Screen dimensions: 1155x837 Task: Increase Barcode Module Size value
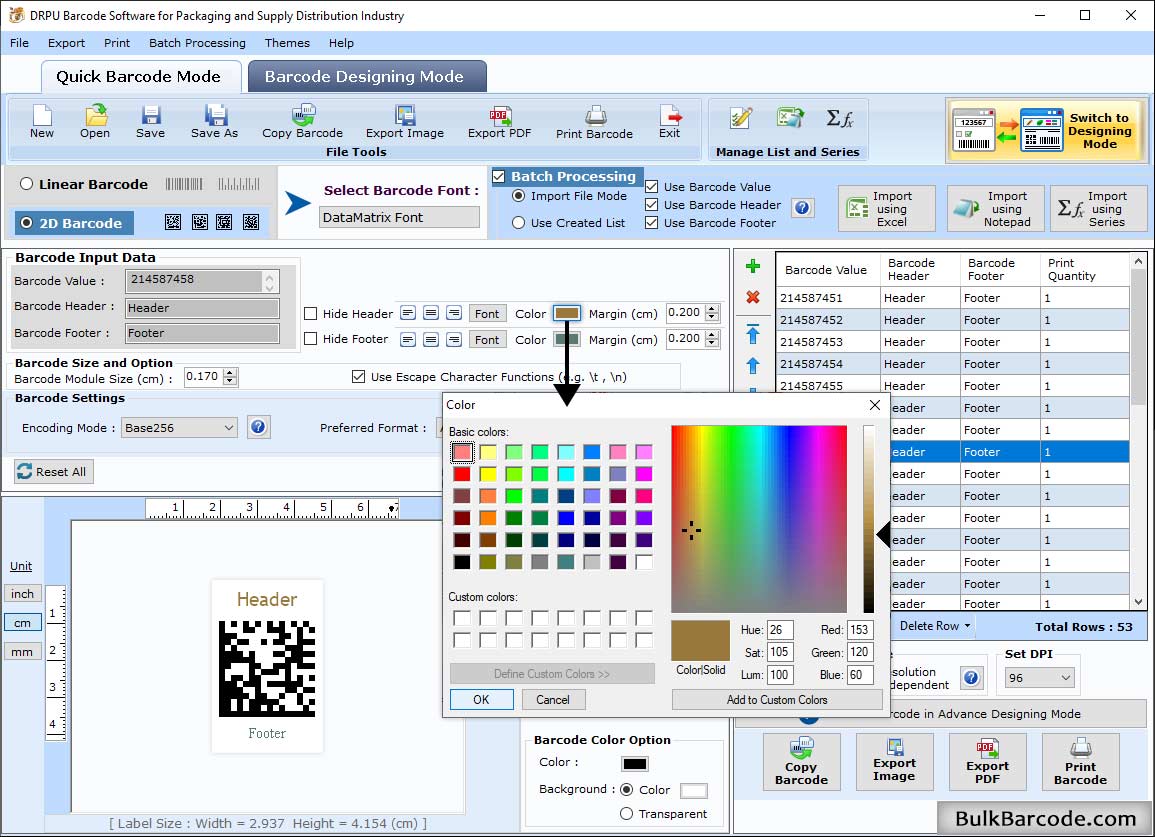point(231,372)
